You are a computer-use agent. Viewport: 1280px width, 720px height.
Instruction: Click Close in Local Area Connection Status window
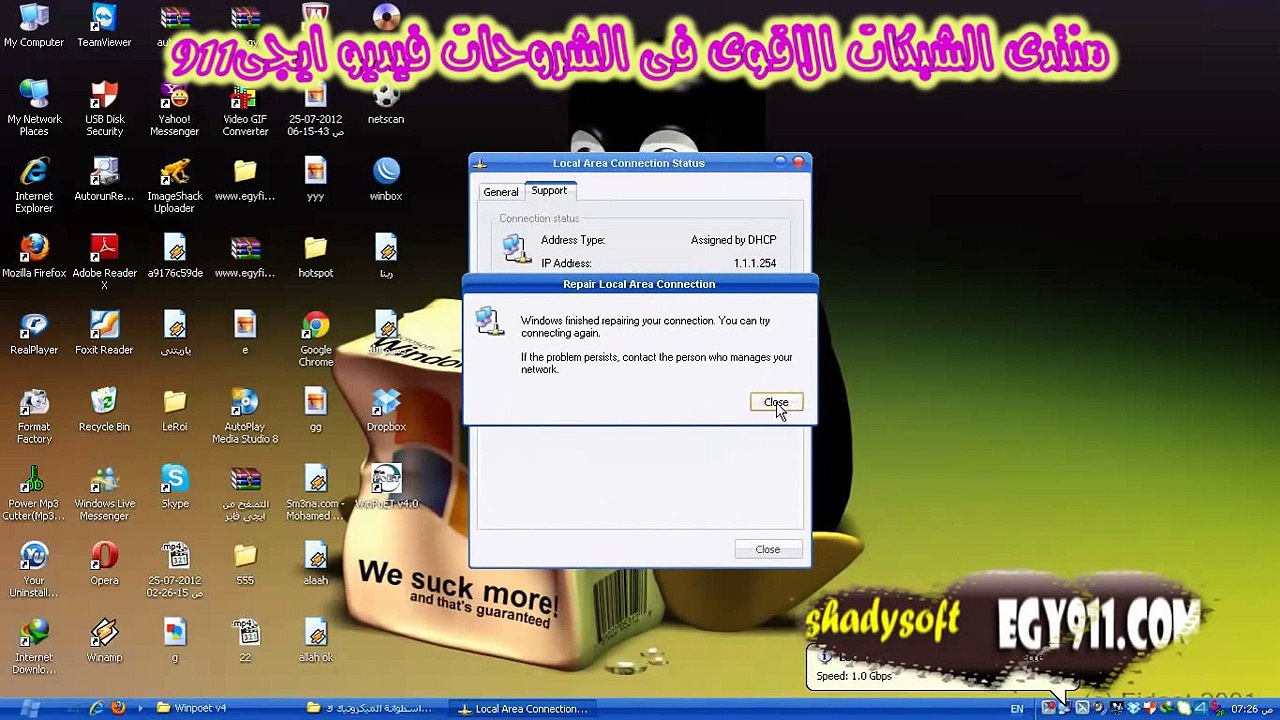tap(767, 549)
